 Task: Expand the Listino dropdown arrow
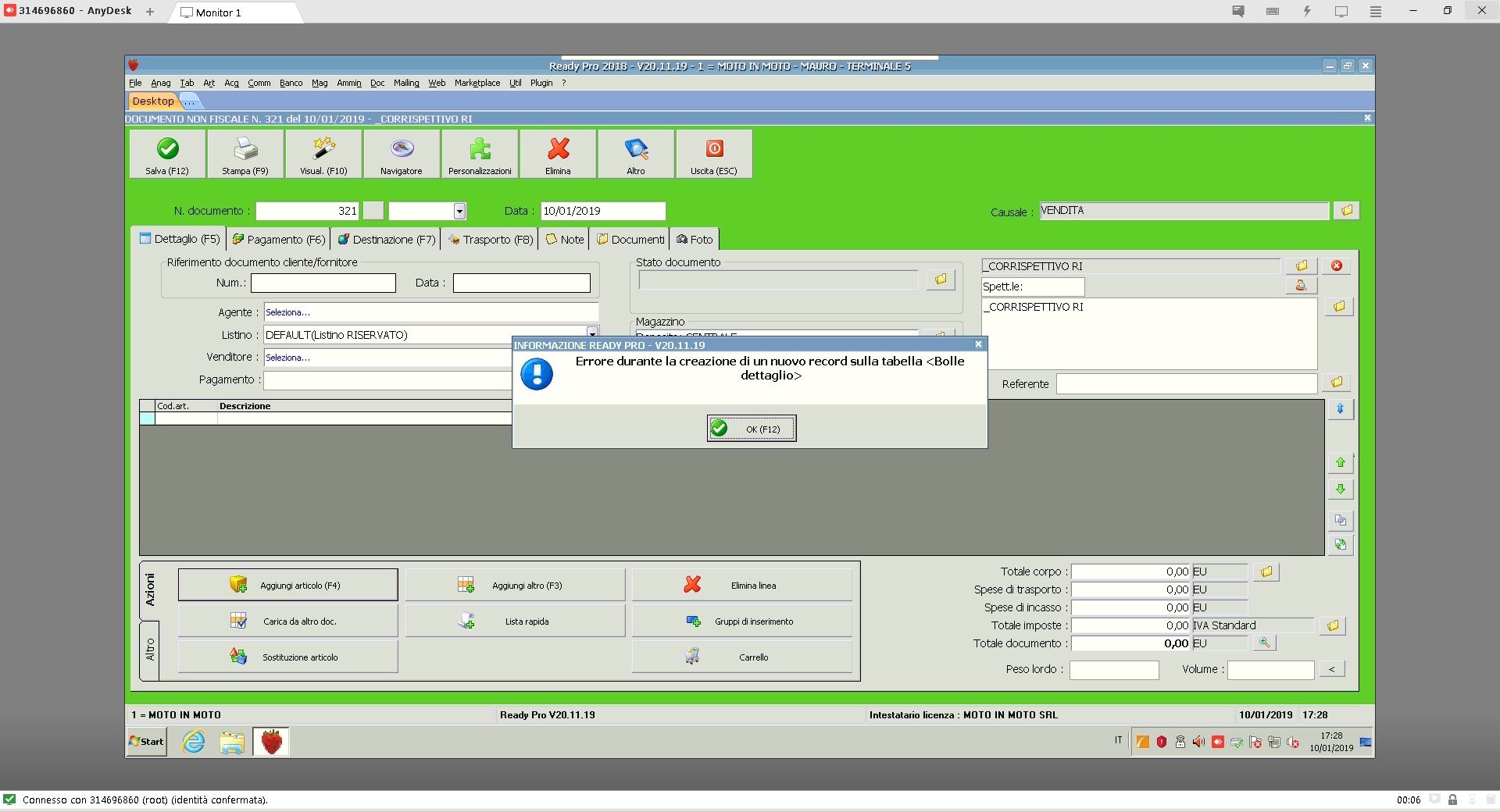[592, 334]
